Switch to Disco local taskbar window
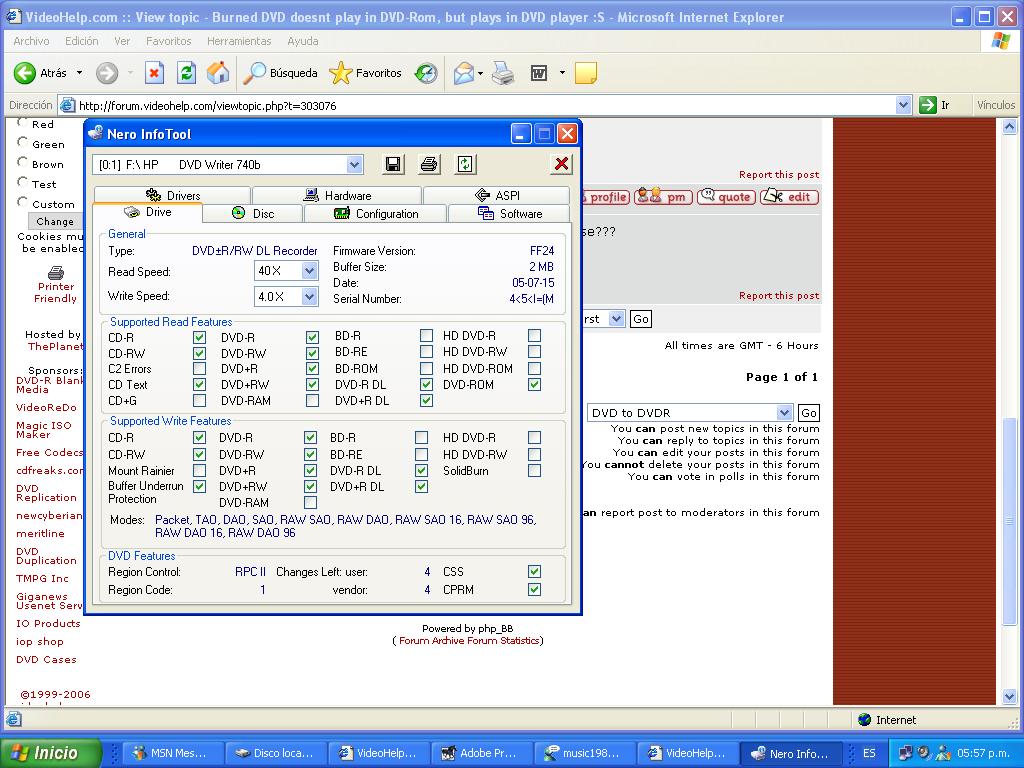The width and height of the screenshot is (1024, 768). [x=275, y=753]
